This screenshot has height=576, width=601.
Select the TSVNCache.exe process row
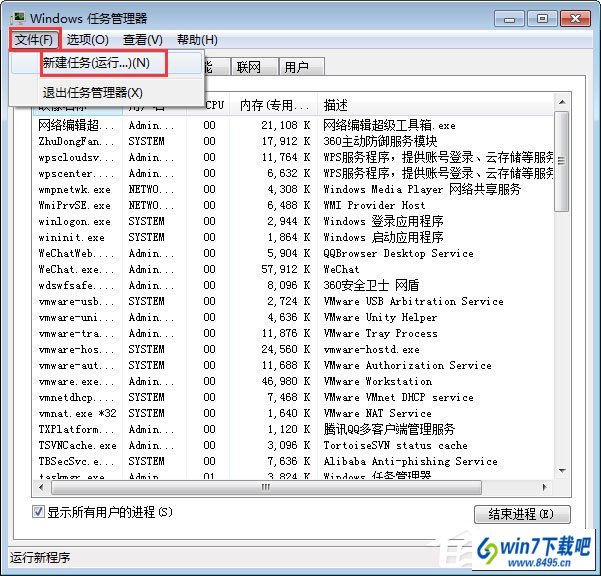[x=293, y=445]
